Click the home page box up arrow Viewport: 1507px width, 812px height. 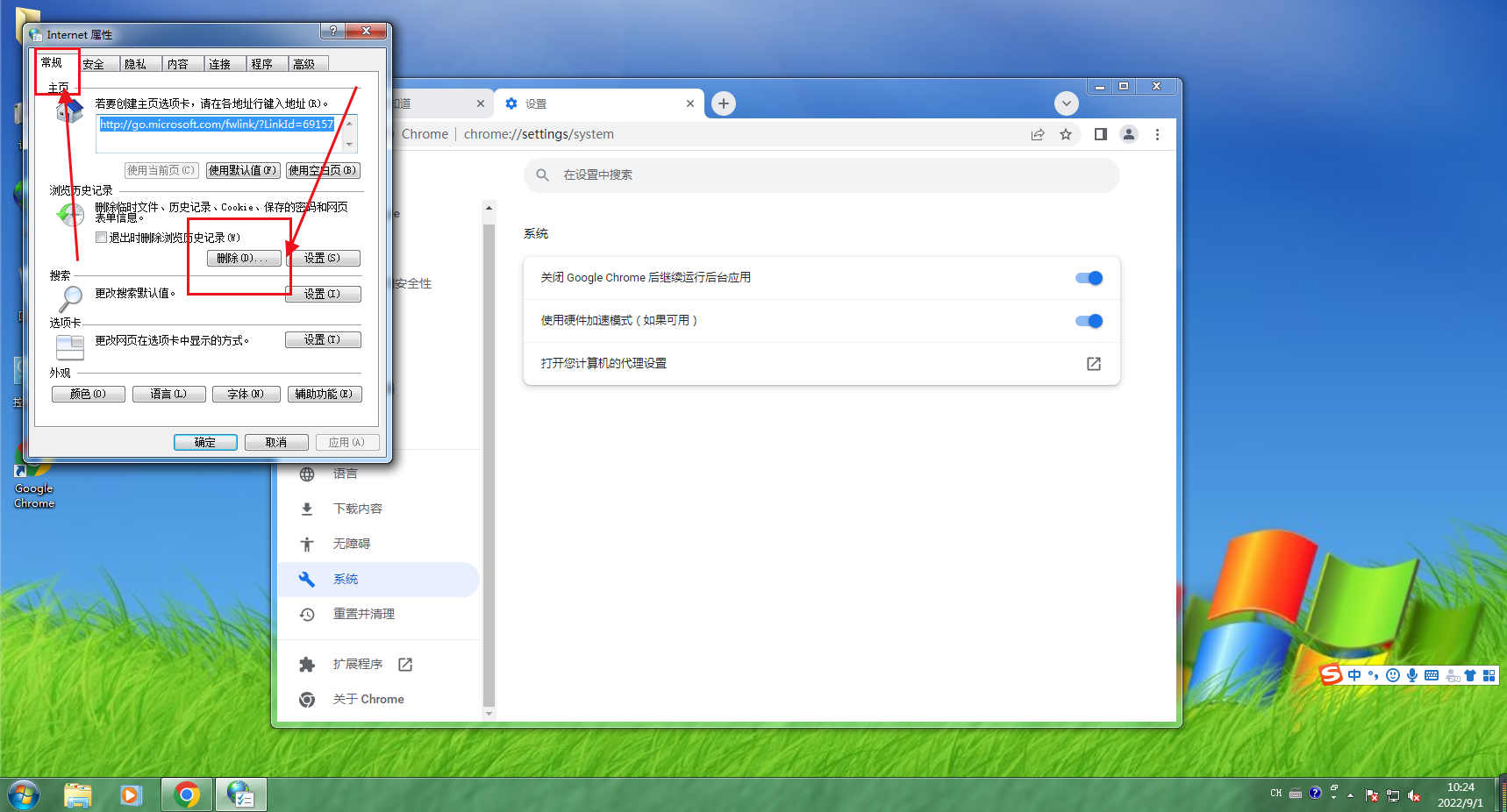pyautogui.click(x=350, y=123)
